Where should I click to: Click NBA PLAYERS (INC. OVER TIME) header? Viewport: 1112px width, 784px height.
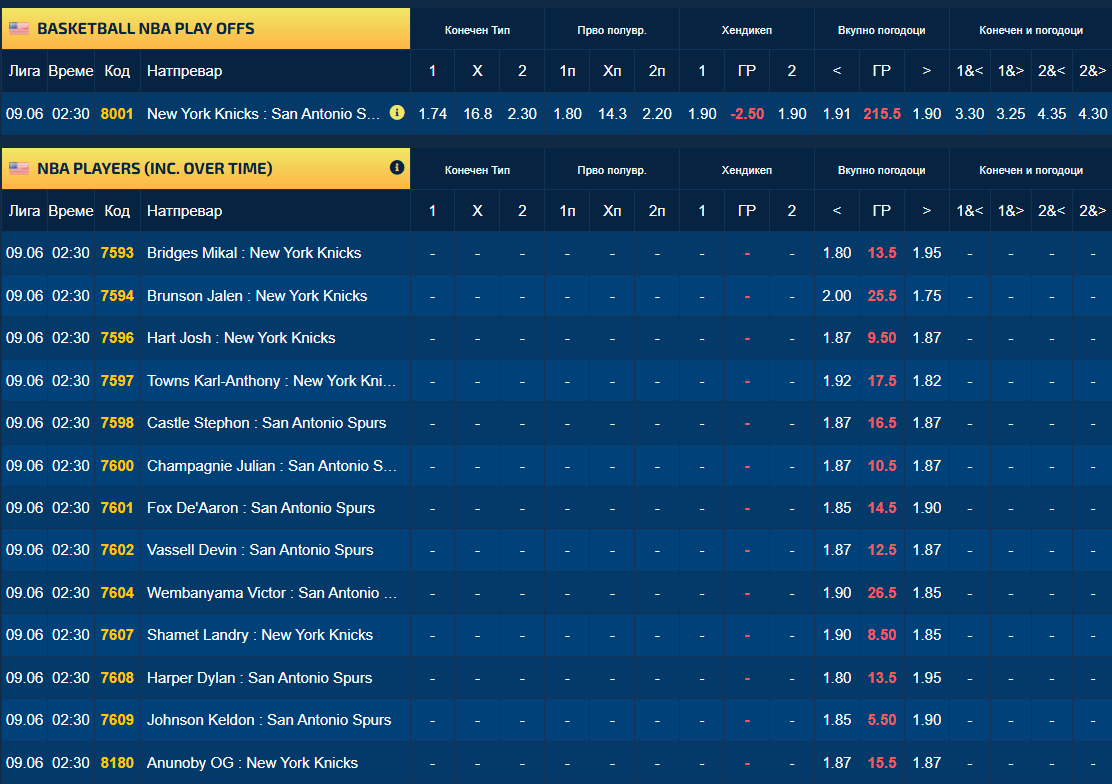tap(206, 168)
